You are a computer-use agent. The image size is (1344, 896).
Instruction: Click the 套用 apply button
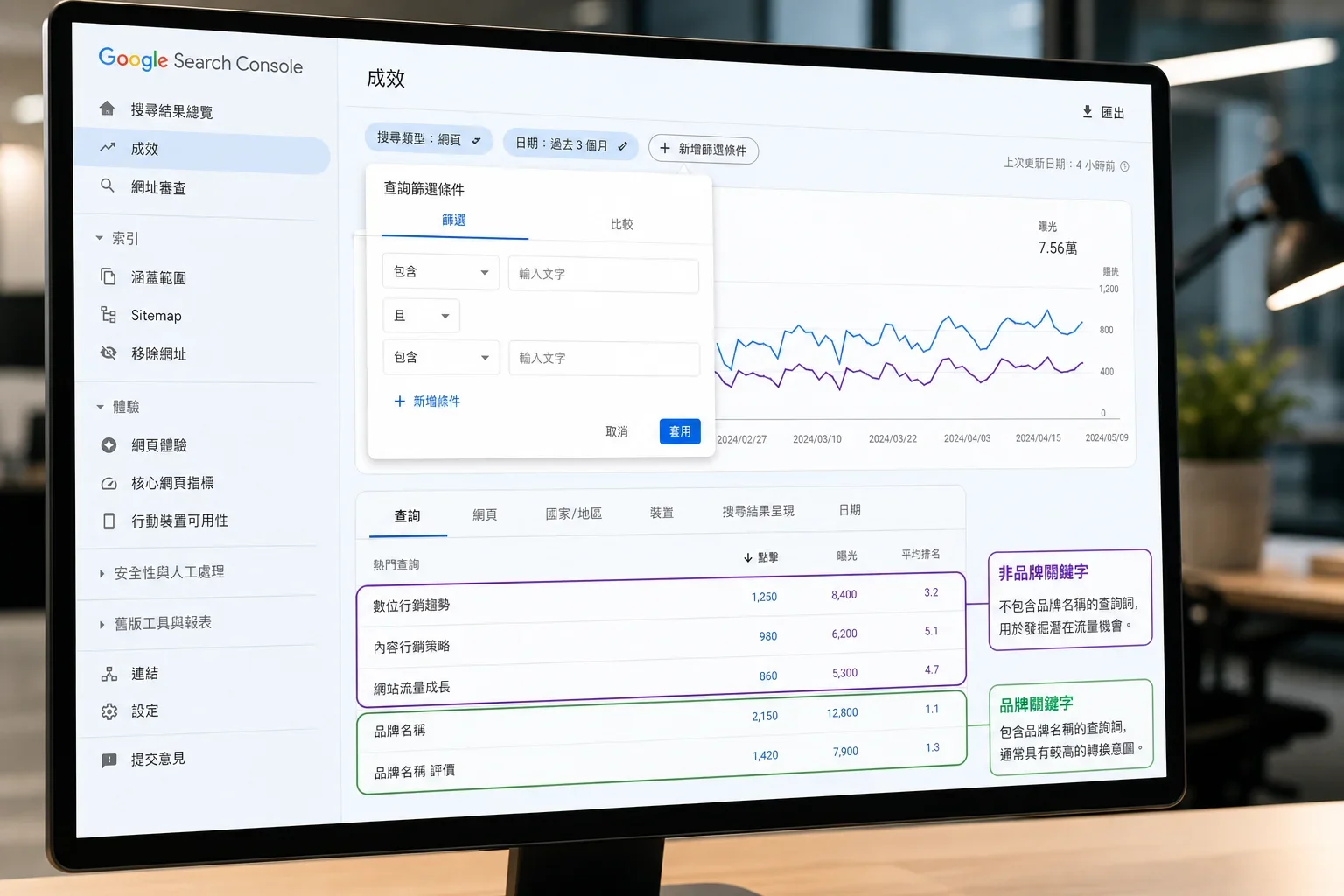(x=680, y=431)
